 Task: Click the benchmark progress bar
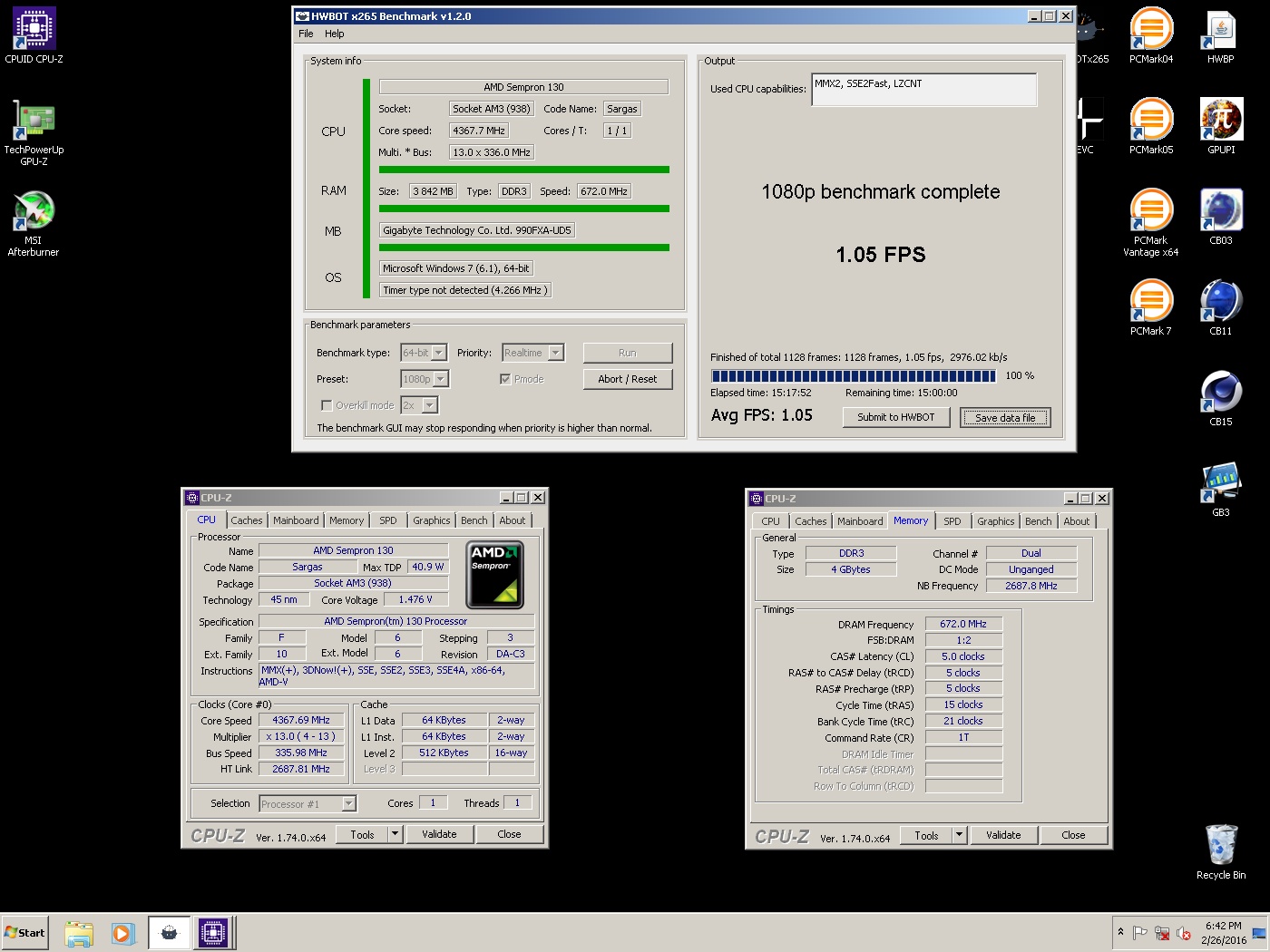click(854, 375)
